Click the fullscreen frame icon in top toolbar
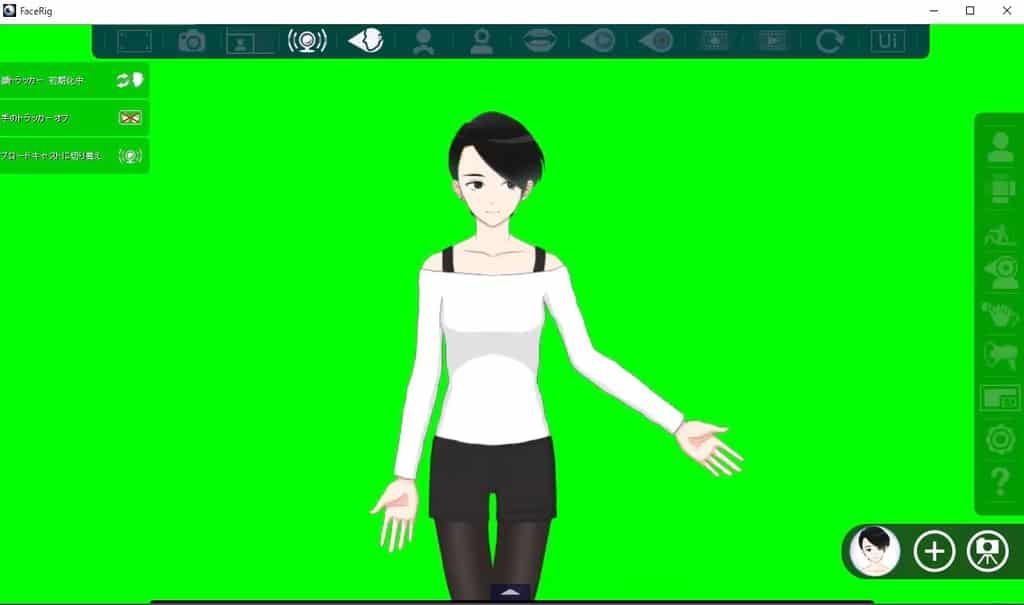The height and width of the screenshot is (605, 1024). [134, 41]
